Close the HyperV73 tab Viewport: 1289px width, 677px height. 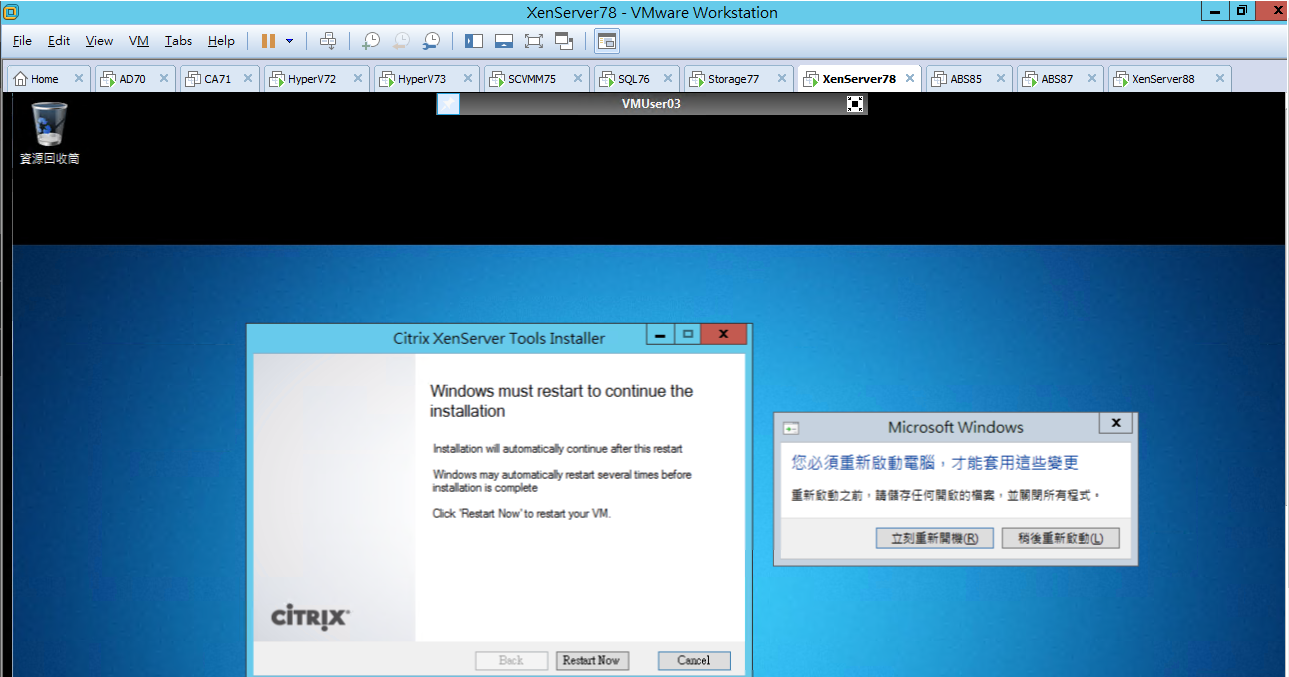coord(468,79)
